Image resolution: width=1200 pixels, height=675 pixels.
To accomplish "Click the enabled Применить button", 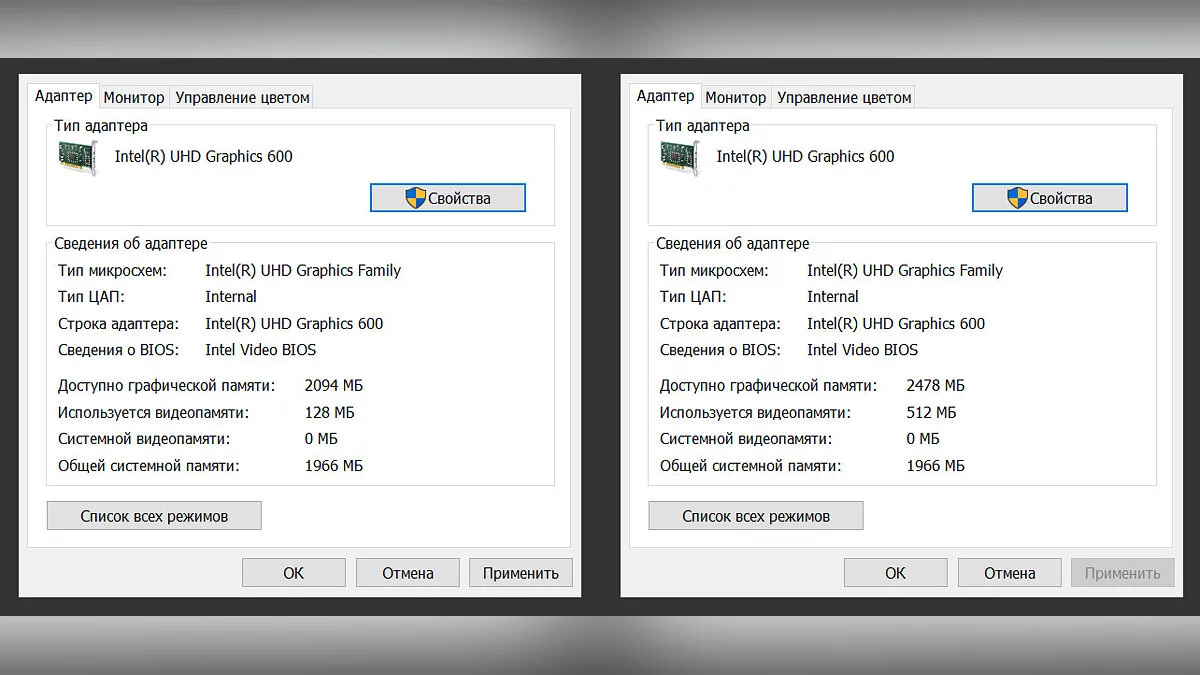I will coord(520,573).
